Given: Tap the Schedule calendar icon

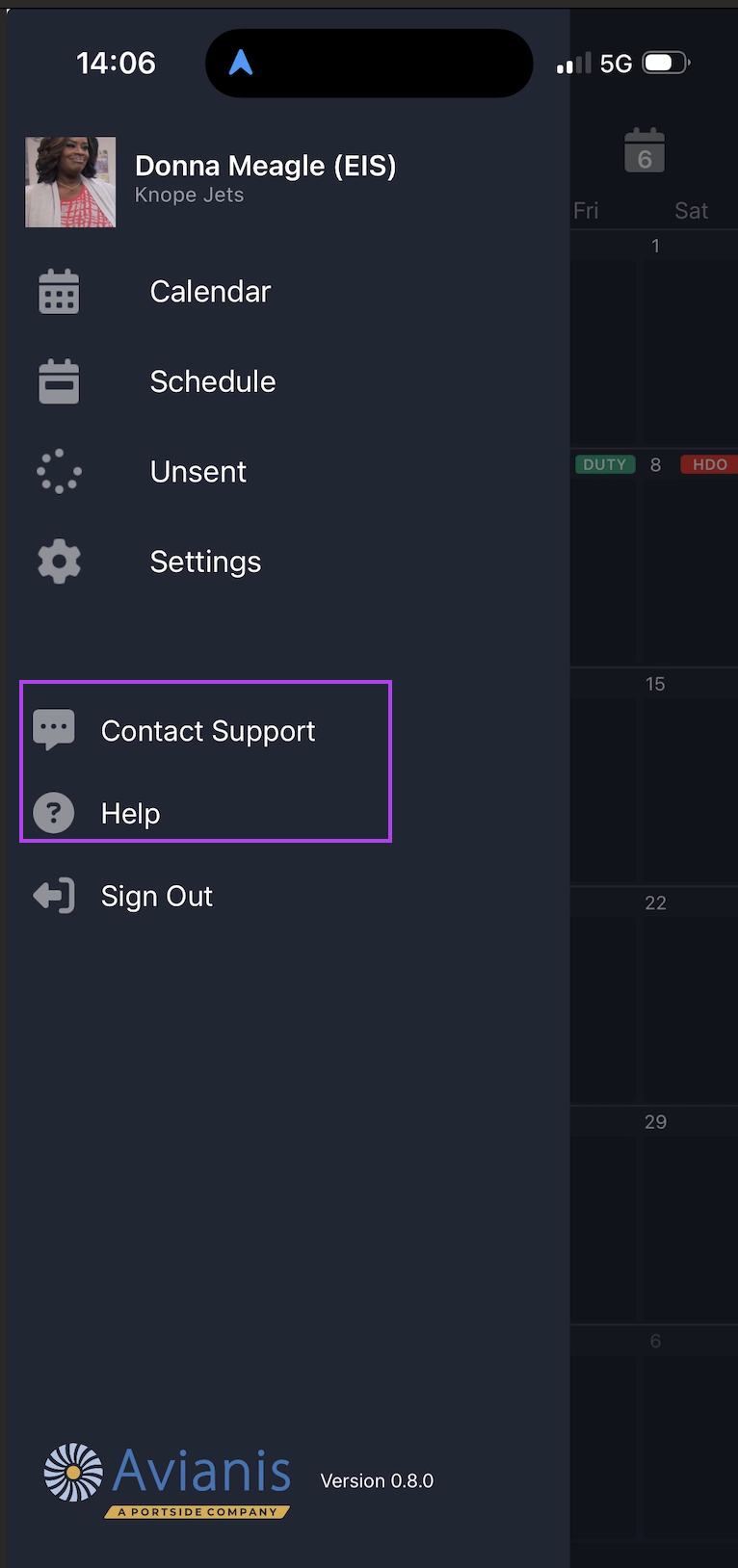Looking at the screenshot, I should [59, 381].
